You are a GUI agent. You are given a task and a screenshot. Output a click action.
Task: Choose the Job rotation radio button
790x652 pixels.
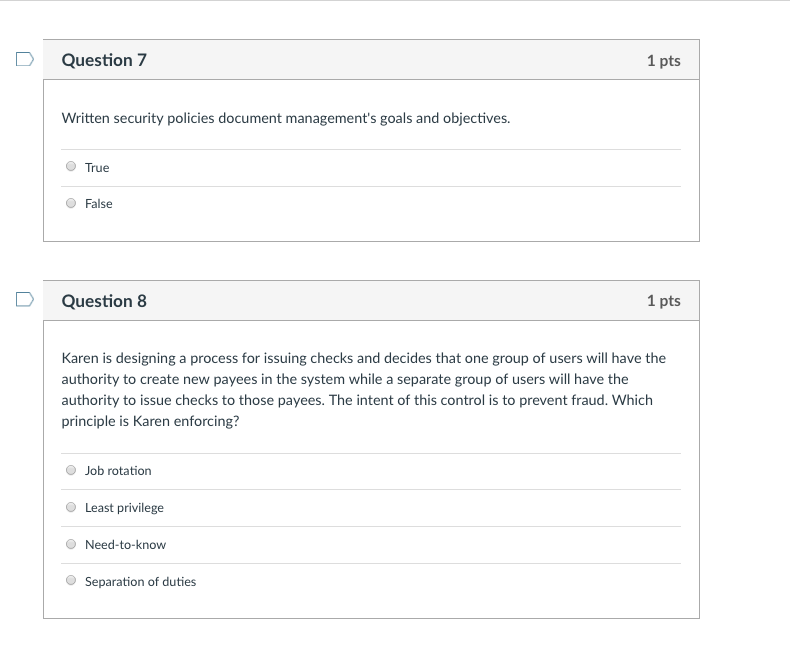click(x=71, y=470)
